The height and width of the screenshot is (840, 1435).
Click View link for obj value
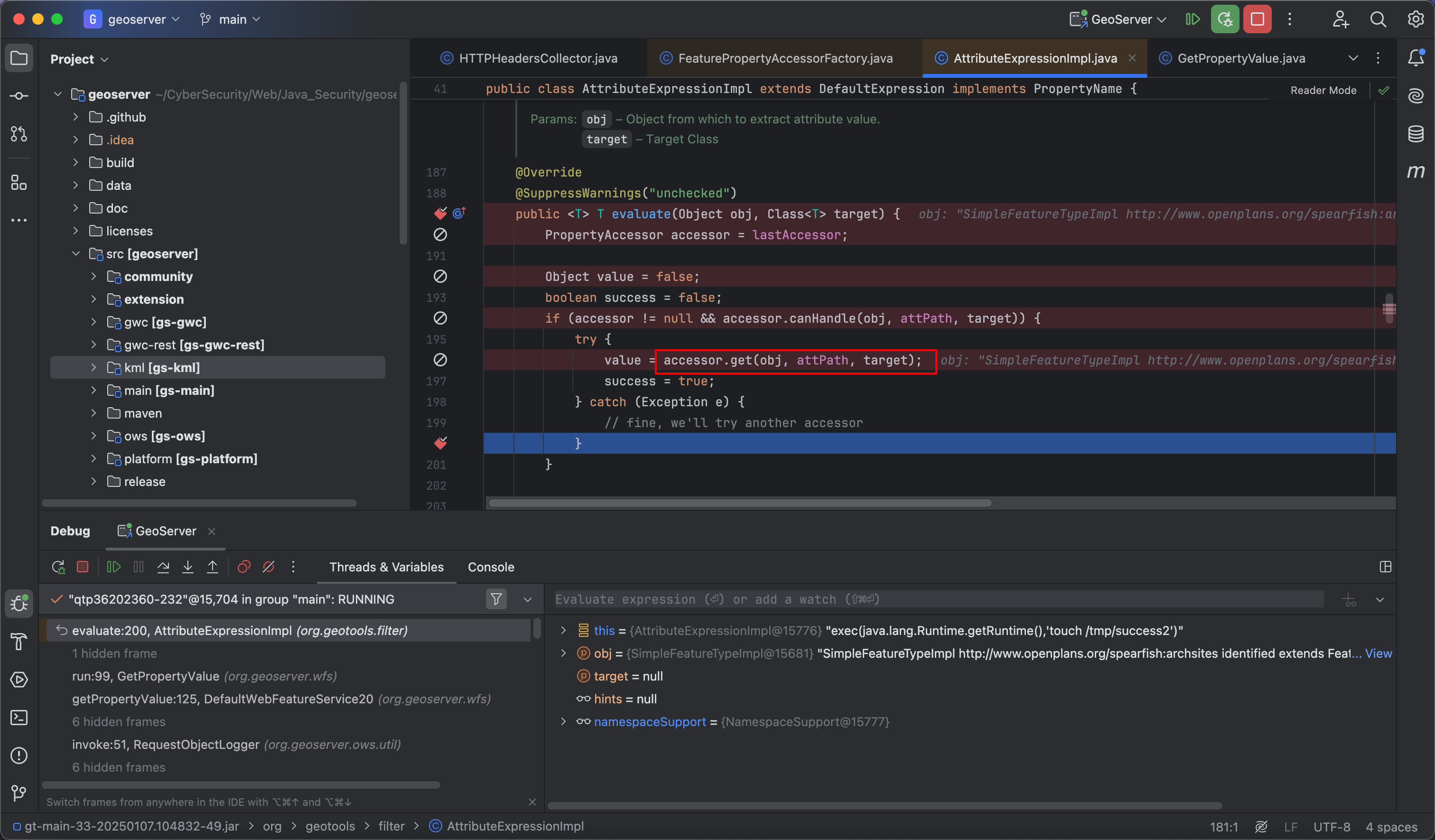click(1378, 653)
